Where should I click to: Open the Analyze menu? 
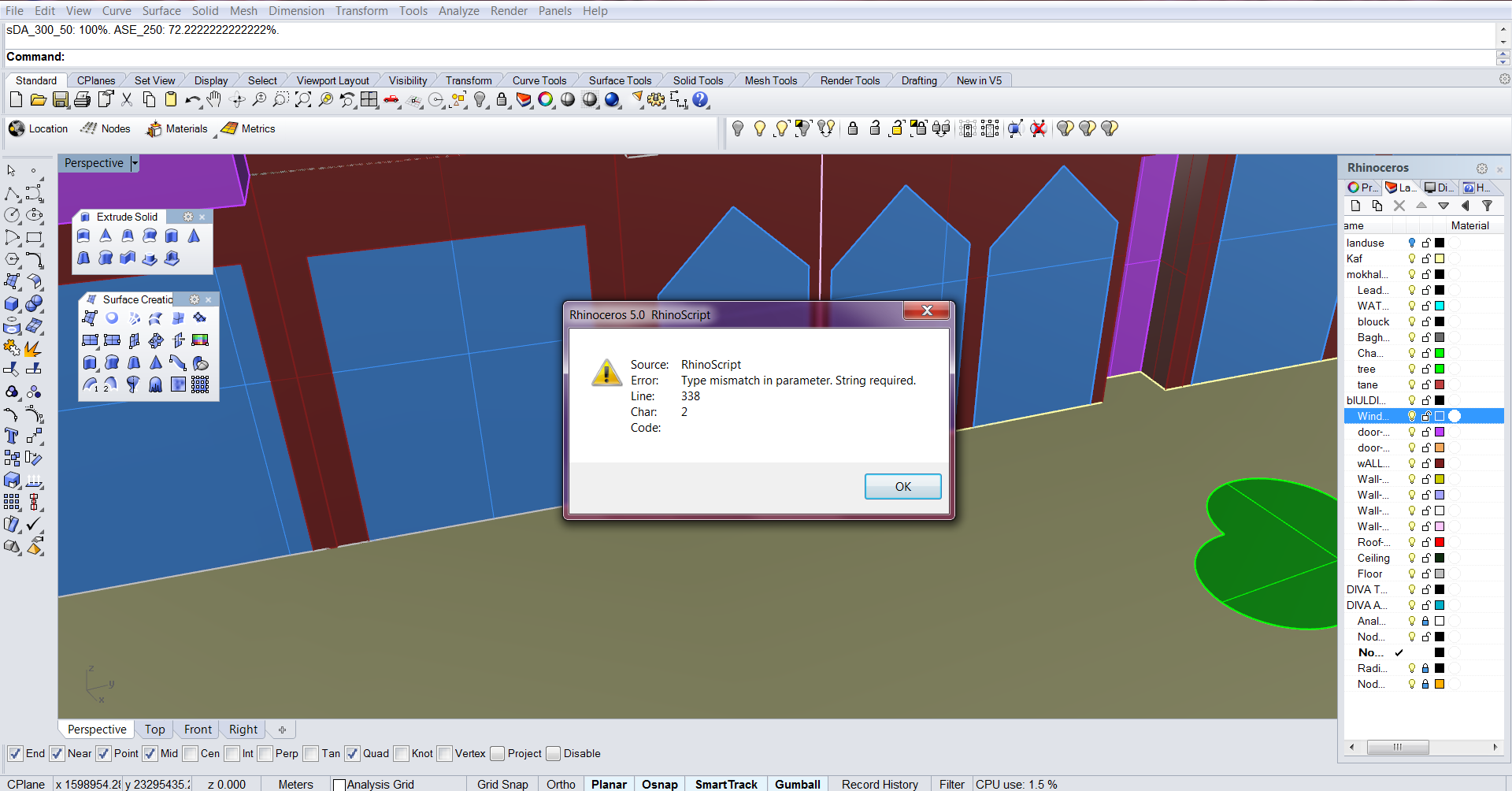[x=458, y=11]
